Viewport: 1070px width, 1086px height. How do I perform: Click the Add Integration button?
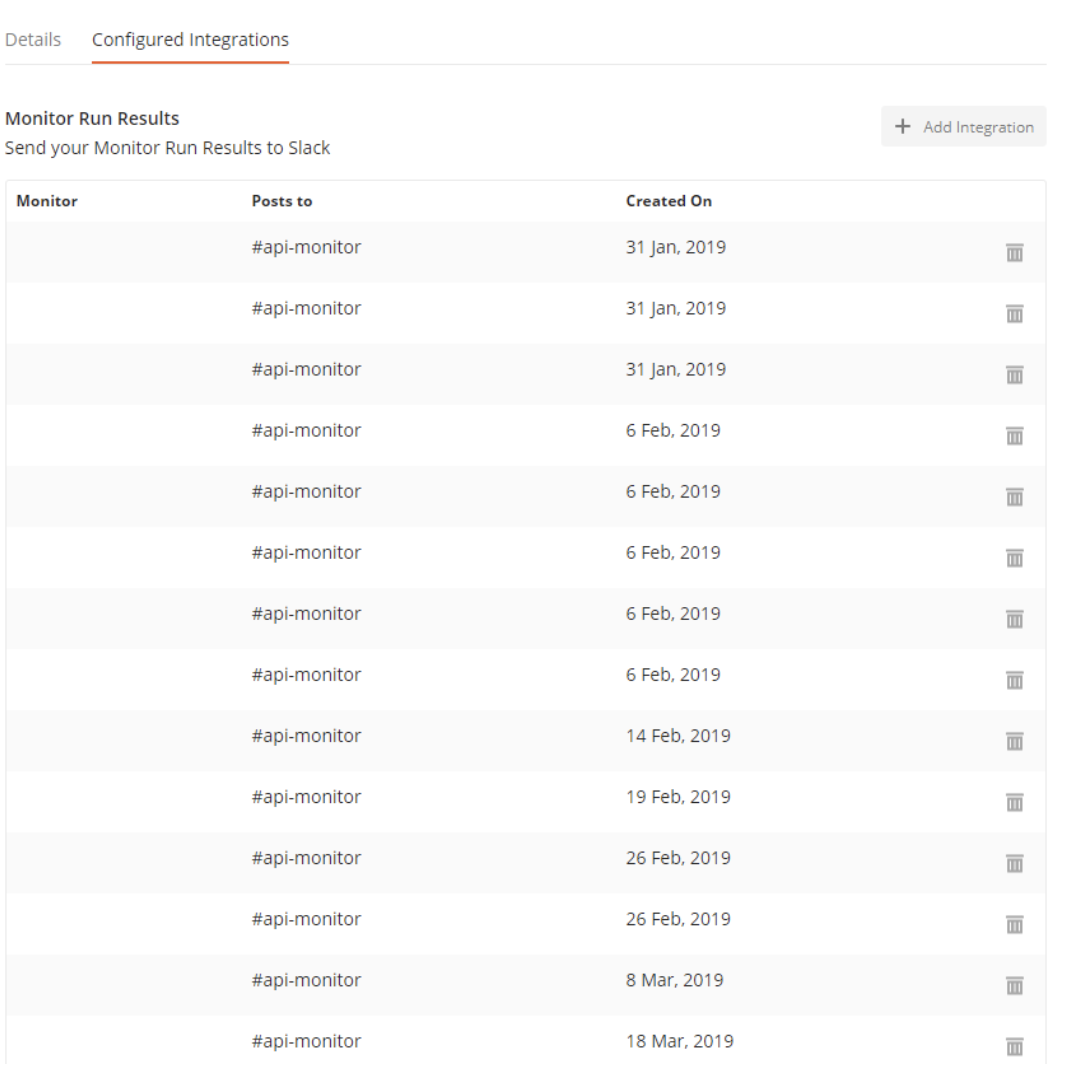tap(963, 126)
